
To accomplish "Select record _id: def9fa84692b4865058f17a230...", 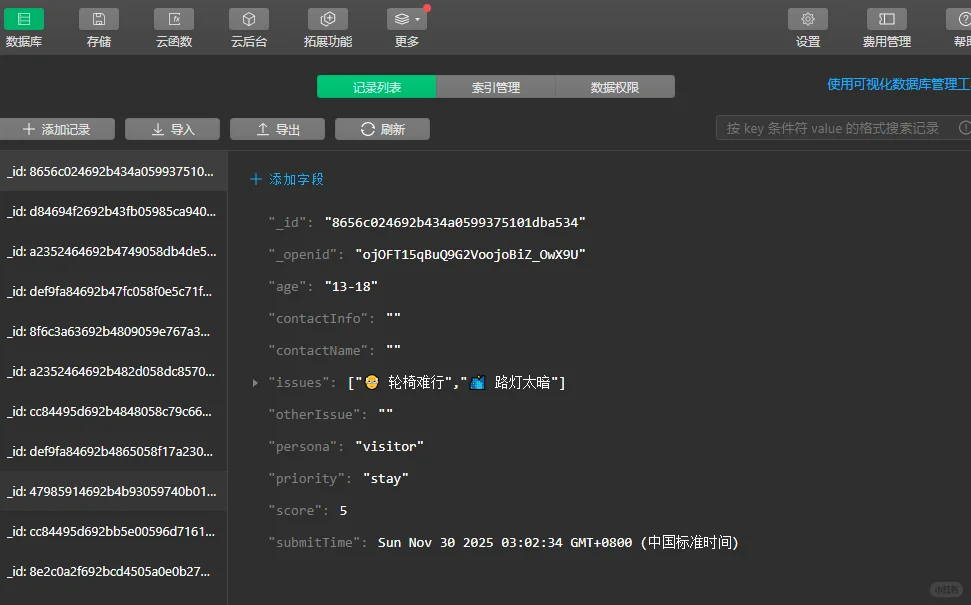I will pyautogui.click(x=113, y=451).
